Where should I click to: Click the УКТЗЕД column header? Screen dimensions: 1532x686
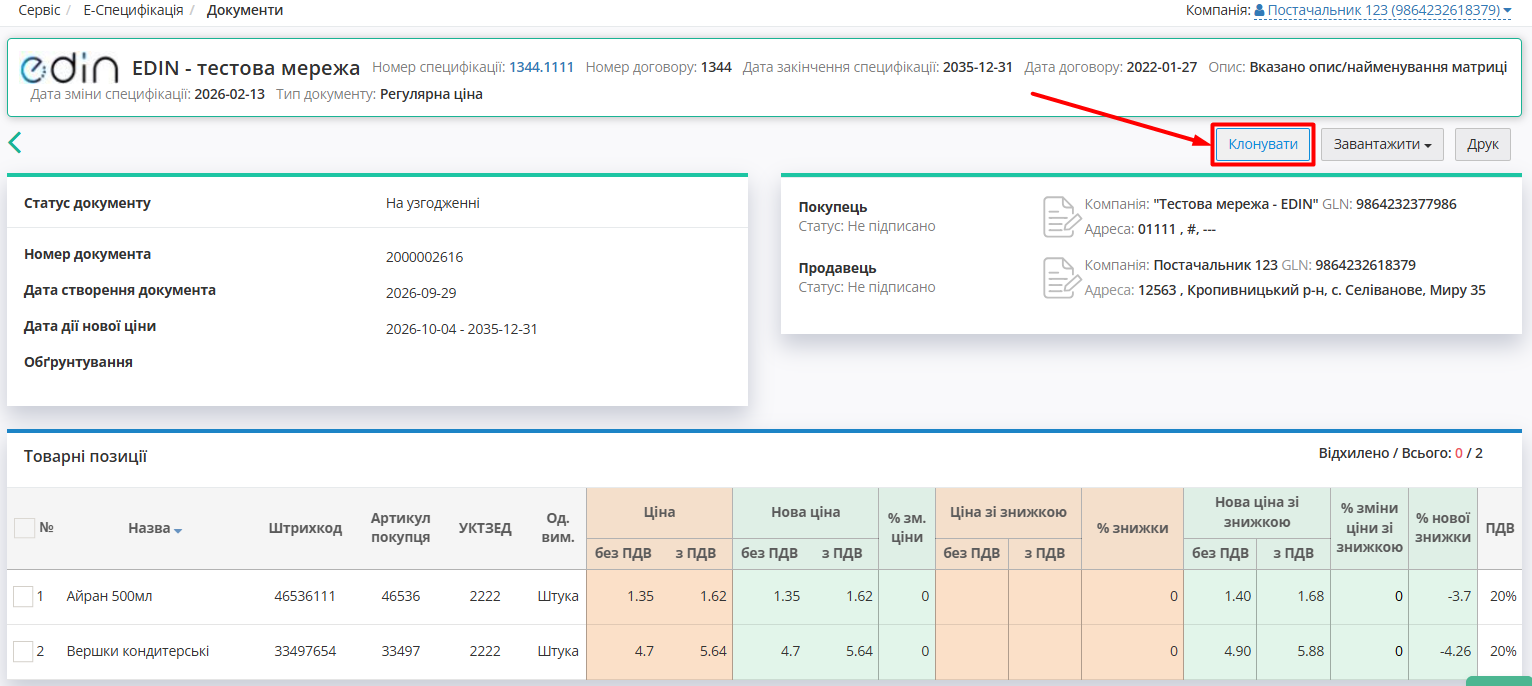(x=485, y=528)
